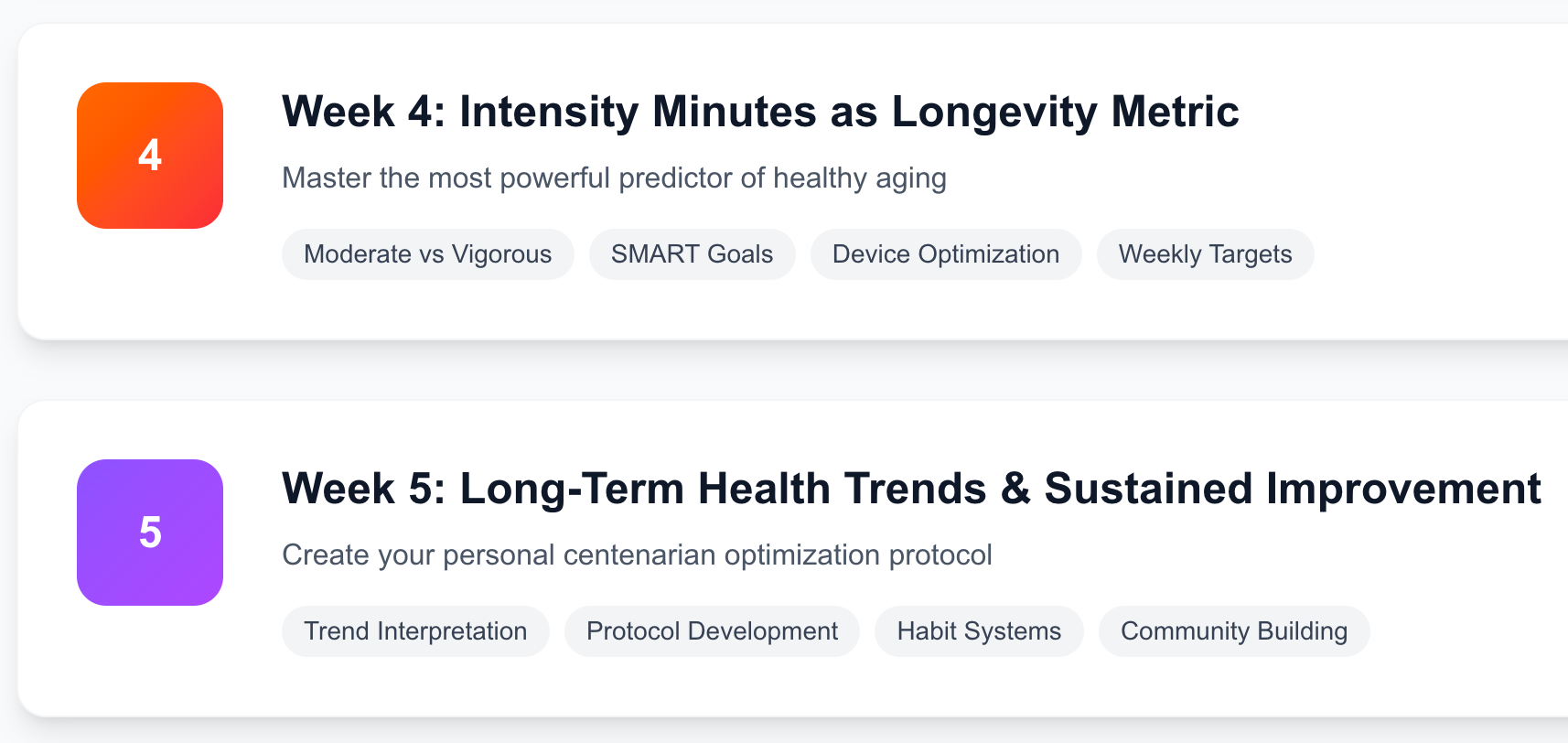Choose the Device Optimization tag

tap(945, 254)
